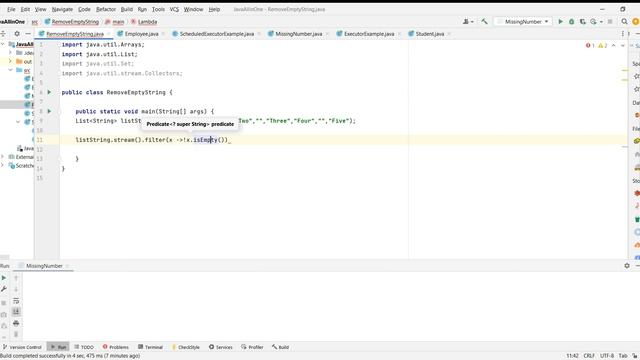The height and width of the screenshot is (360, 640).
Task: Click the run gutter arrow beside class RemoveEmptyString
Action: (49, 92)
